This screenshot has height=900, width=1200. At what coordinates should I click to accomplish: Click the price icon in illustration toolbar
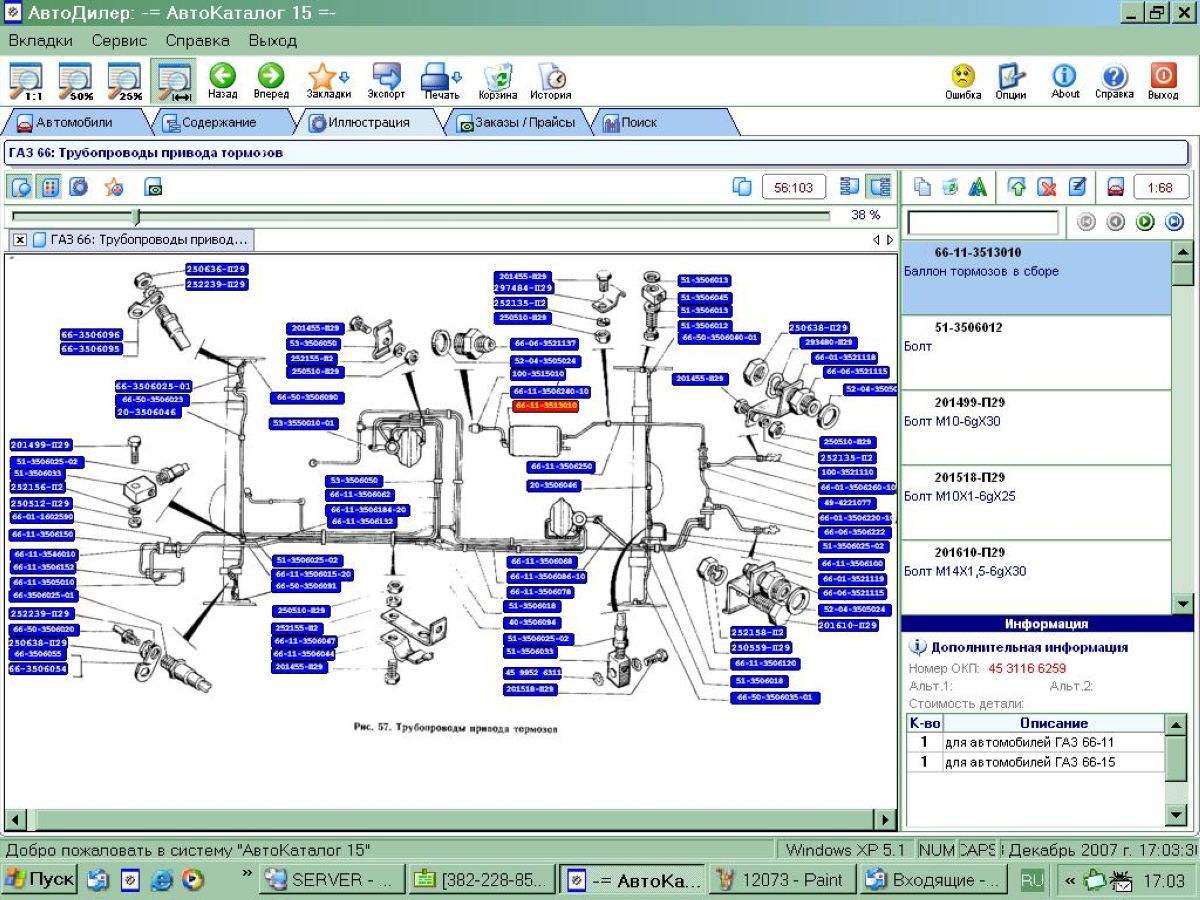[153, 186]
